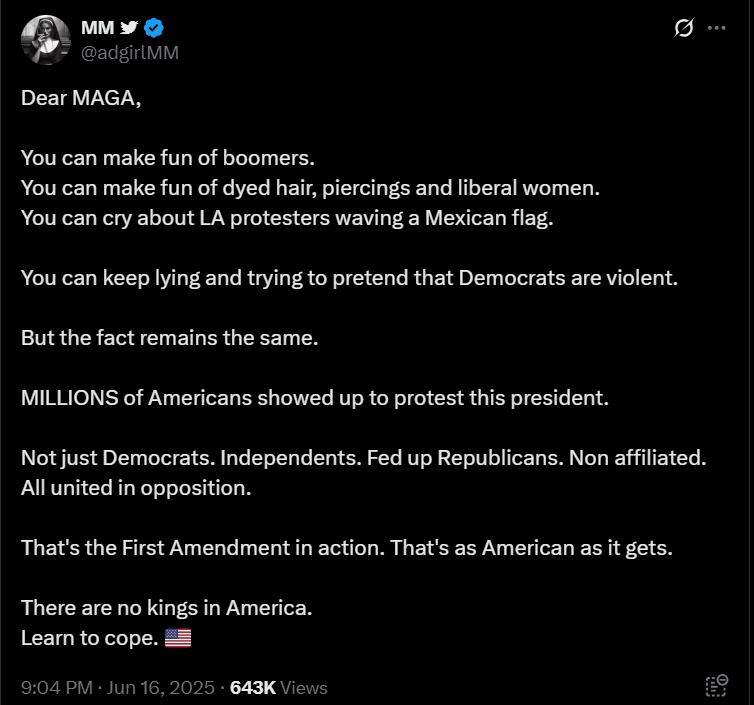Open the reader view icon at bottom right
The image size is (754, 705).
[x=716, y=686]
